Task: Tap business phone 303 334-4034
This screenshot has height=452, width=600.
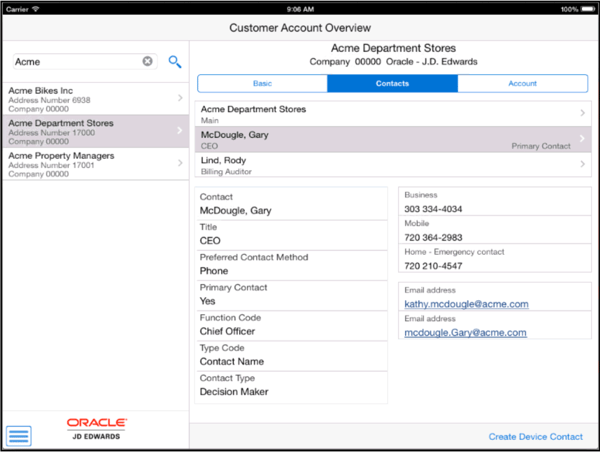Action: pyautogui.click(x=433, y=209)
